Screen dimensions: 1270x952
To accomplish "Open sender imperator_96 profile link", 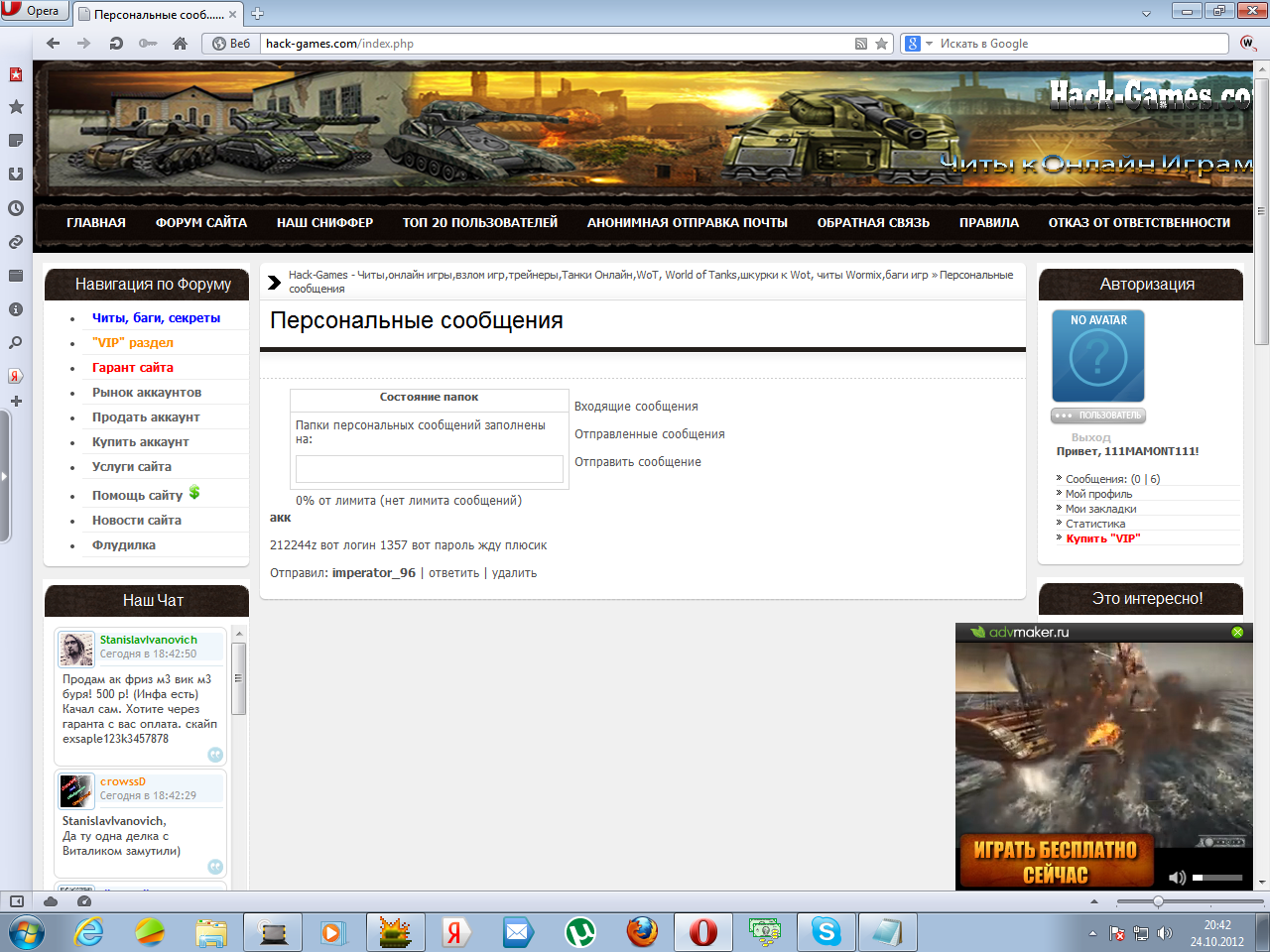I will click(374, 573).
